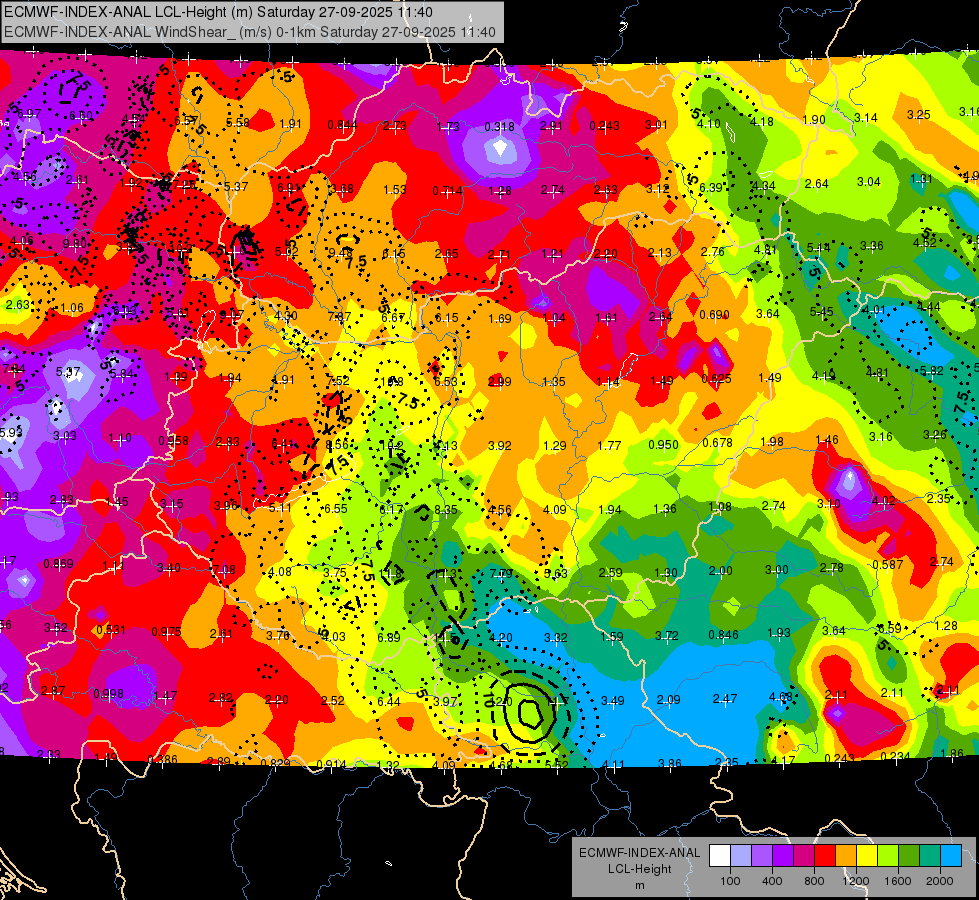Click the map value 0.829
Viewport: 979px width, 900px height.
tap(275, 763)
